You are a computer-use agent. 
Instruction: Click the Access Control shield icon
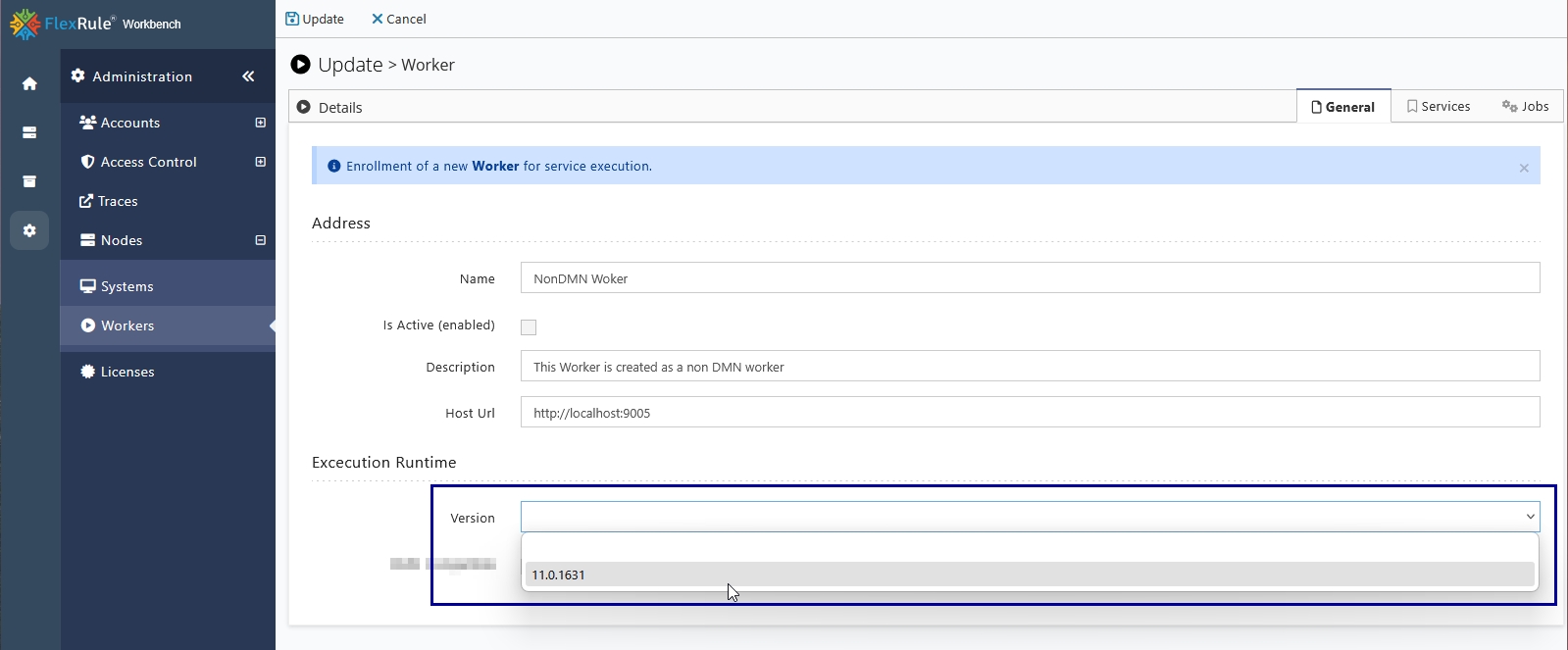(x=88, y=161)
